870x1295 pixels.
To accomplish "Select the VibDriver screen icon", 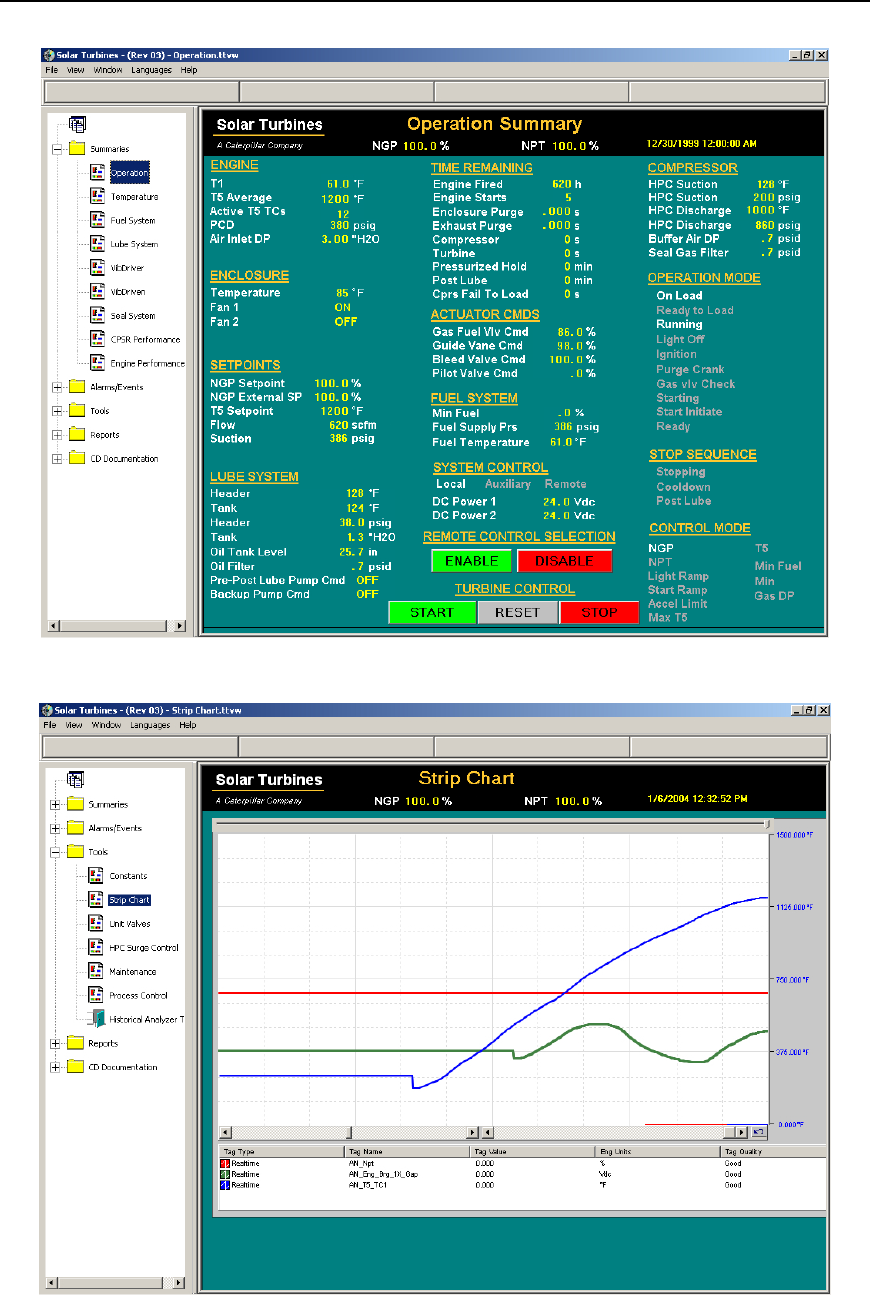I will 97,268.
